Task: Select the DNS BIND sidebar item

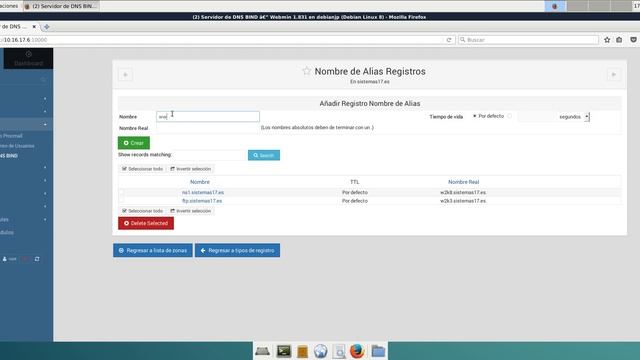Action: (9, 156)
